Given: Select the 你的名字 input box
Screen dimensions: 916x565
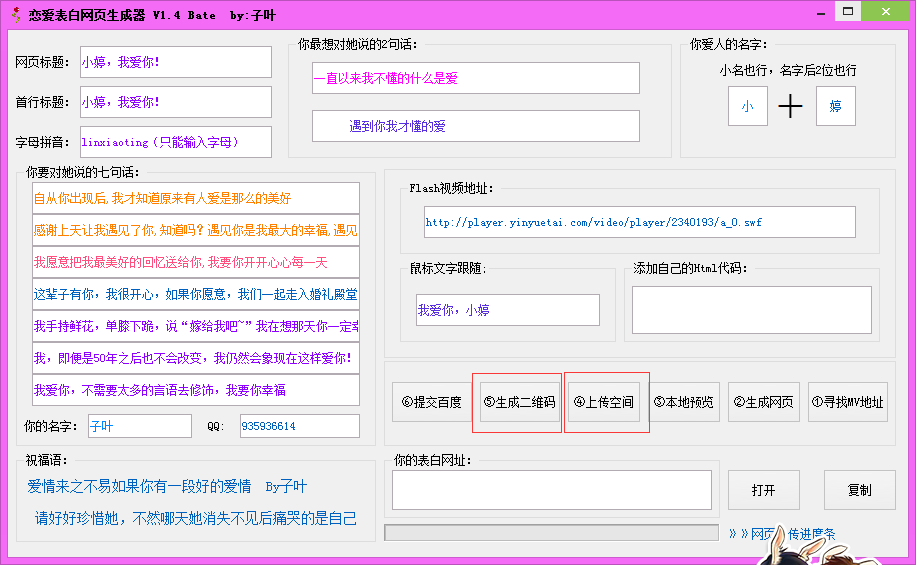Looking at the screenshot, I should [x=139, y=426].
